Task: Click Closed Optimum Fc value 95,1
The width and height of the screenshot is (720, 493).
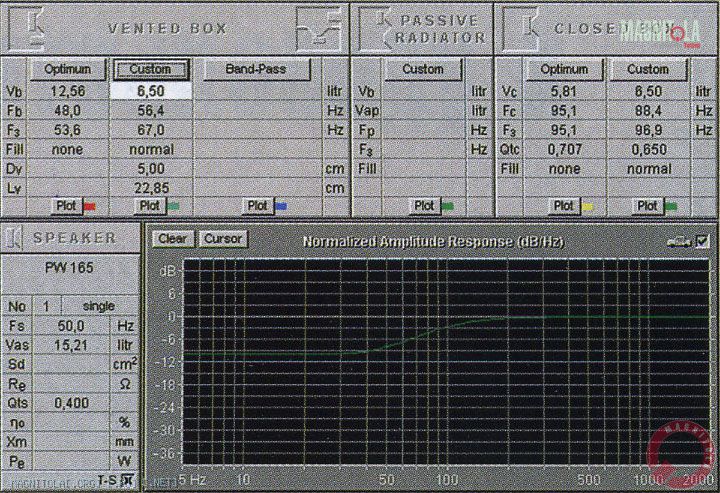Action: [x=564, y=111]
